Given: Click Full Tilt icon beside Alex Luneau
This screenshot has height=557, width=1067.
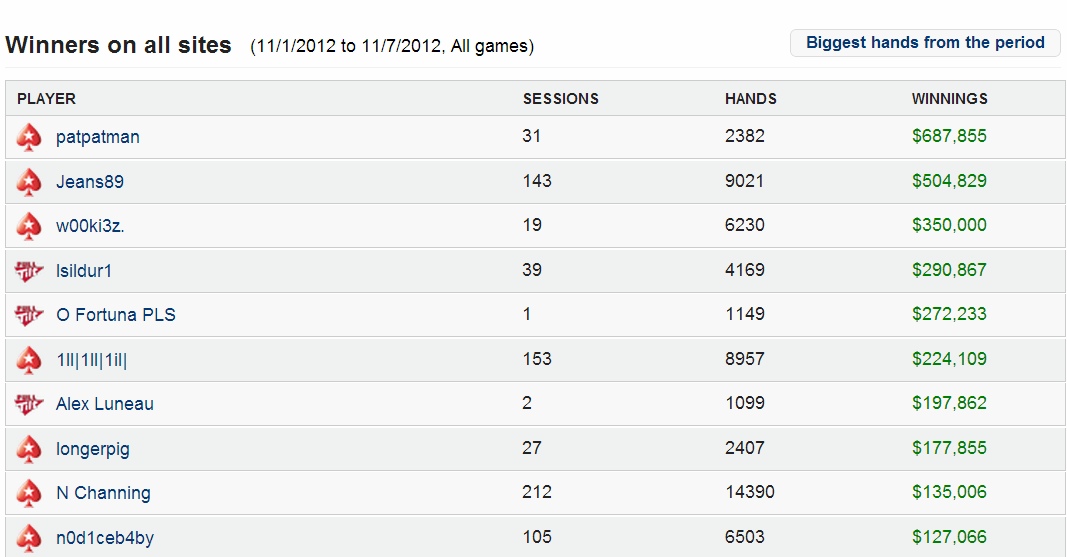Looking at the screenshot, I should (x=29, y=405).
